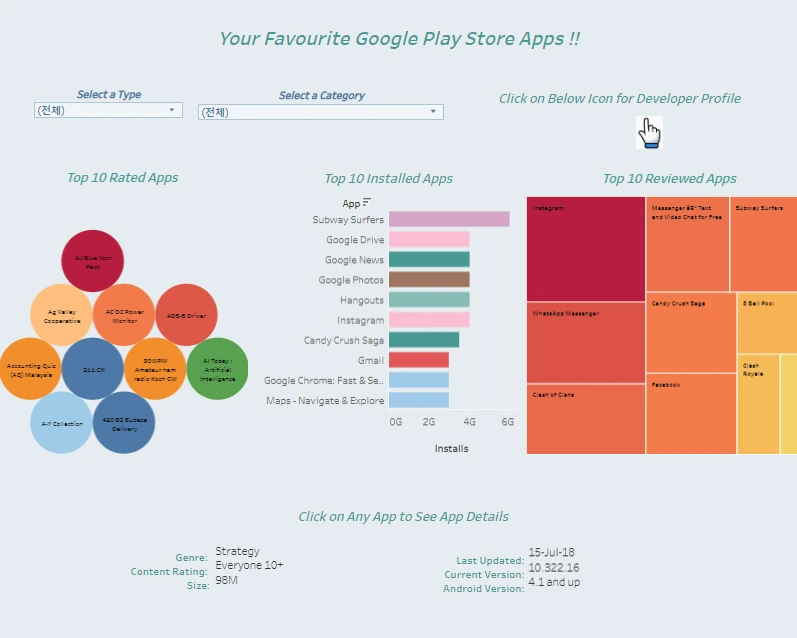Click the Select a Category dropdown arrow

coord(433,111)
